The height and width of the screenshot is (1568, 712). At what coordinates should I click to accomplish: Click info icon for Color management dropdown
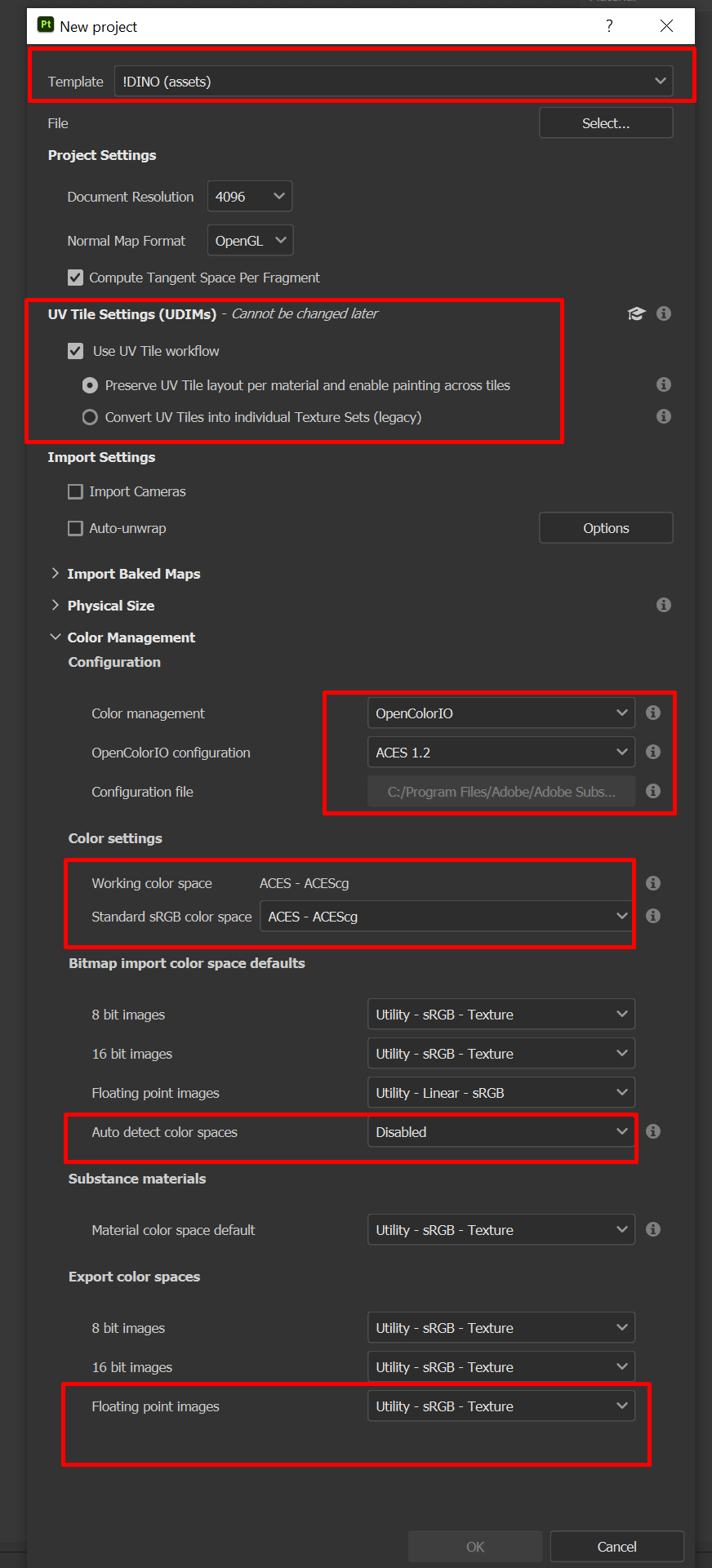[x=653, y=713]
